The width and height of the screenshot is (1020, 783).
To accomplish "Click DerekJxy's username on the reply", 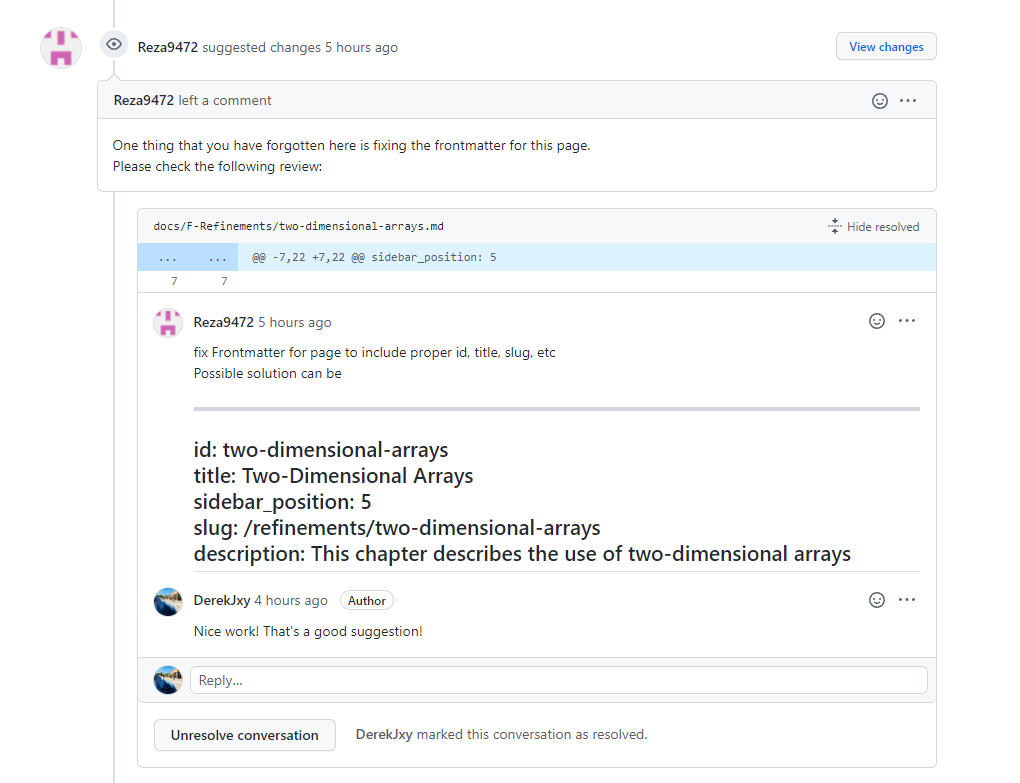I will 222,600.
